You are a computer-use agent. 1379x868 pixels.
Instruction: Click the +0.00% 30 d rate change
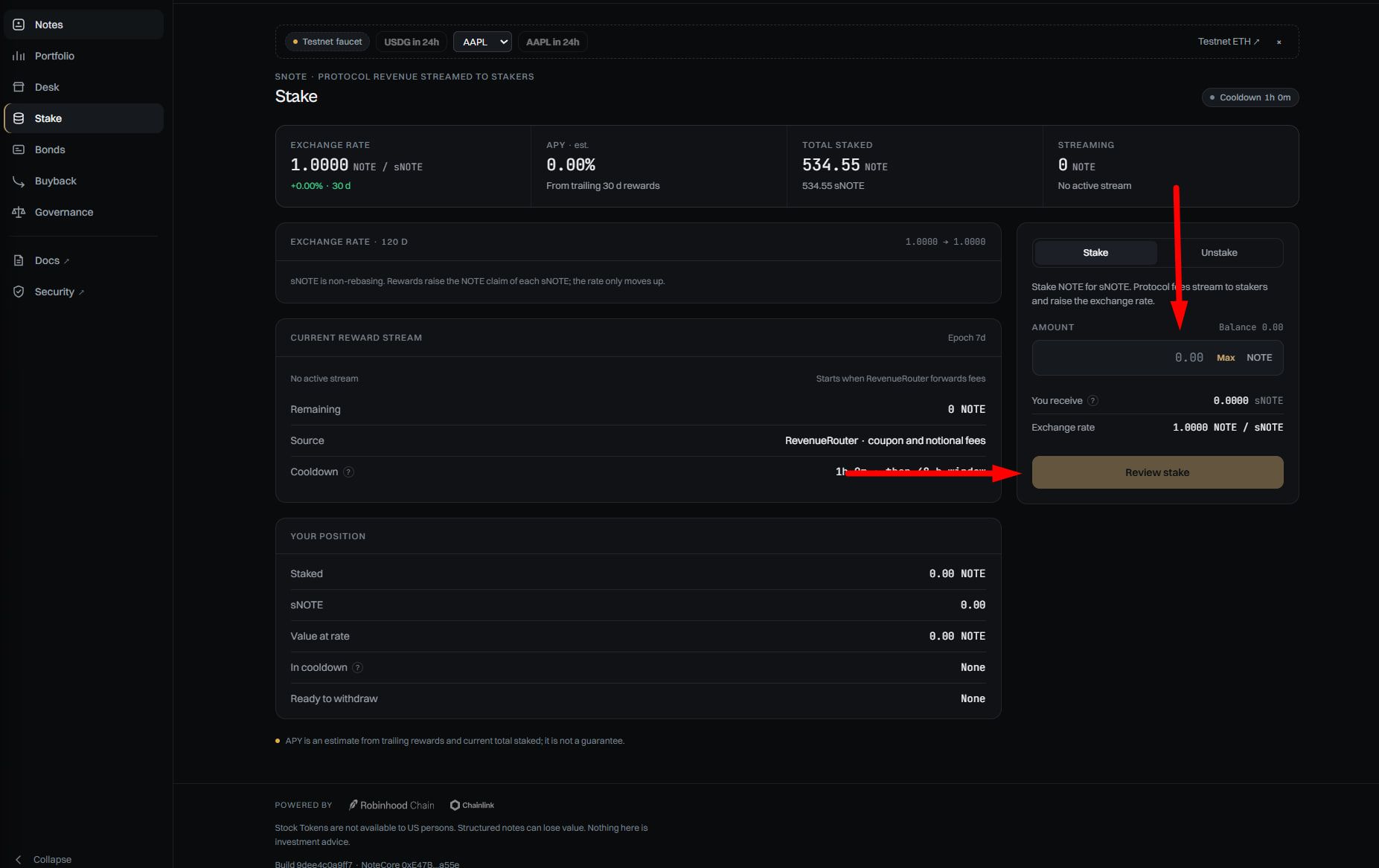[320, 186]
